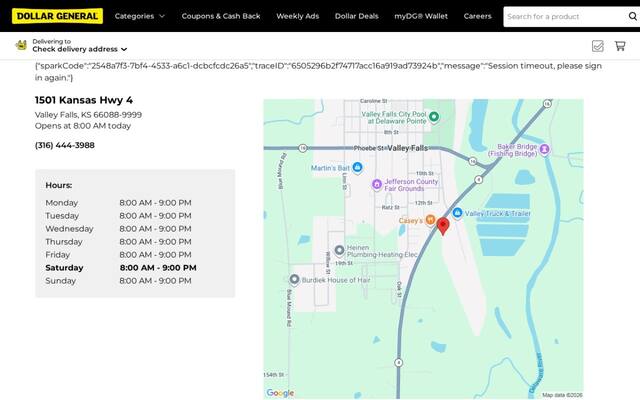Viewport: 640px width, 400px height.
Task: Click the Valley Falls town label on map
Action: point(407,148)
